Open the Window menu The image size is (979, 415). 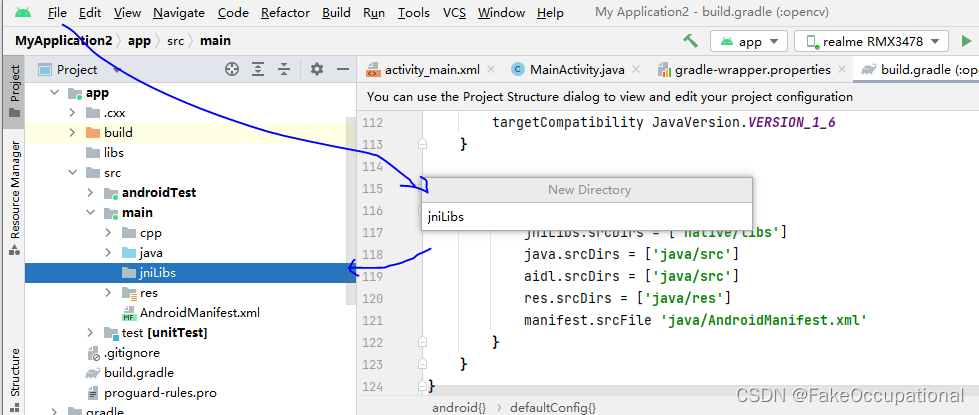pyautogui.click(x=501, y=12)
